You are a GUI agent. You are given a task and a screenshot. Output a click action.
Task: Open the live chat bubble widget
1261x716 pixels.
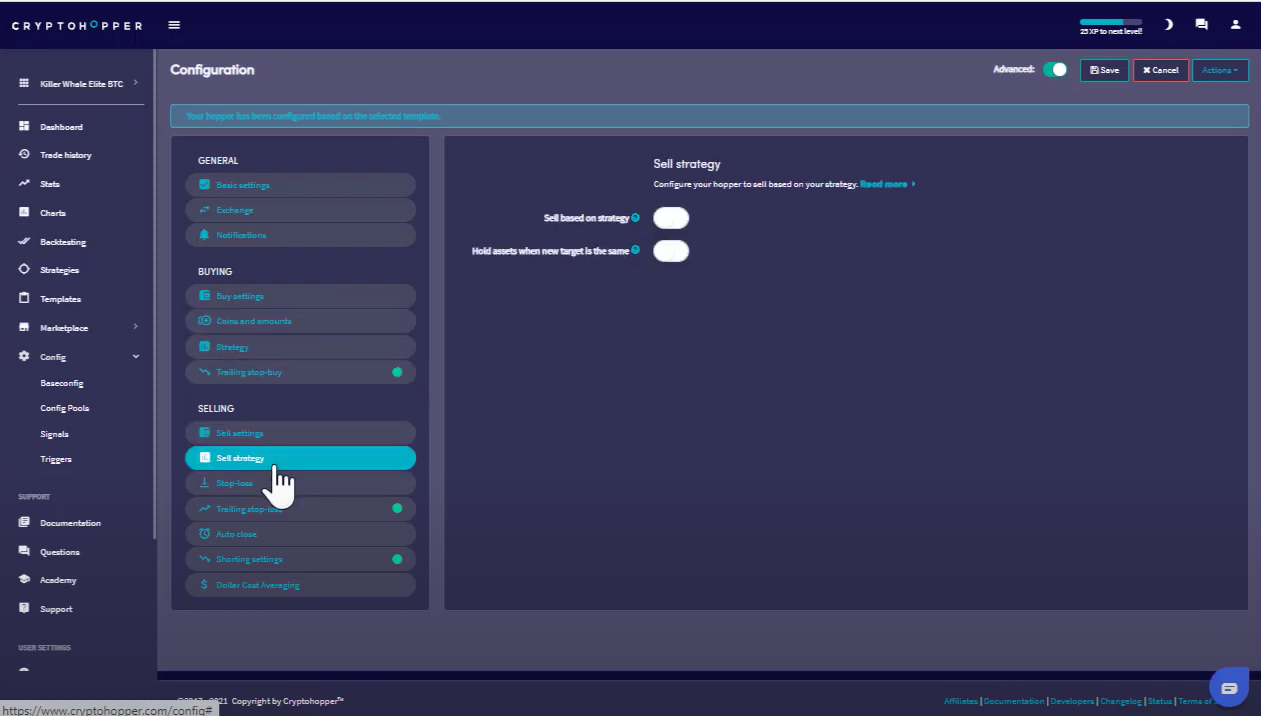click(x=1229, y=688)
